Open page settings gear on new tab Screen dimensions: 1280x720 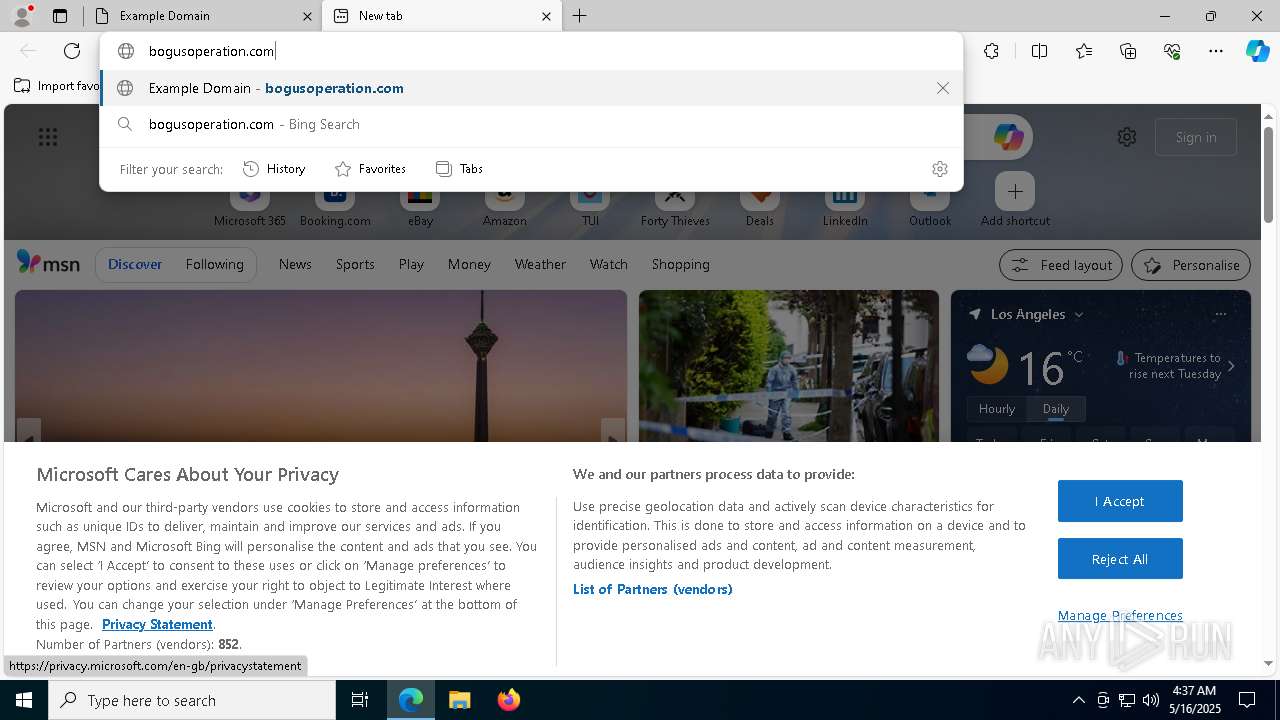tap(1127, 137)
